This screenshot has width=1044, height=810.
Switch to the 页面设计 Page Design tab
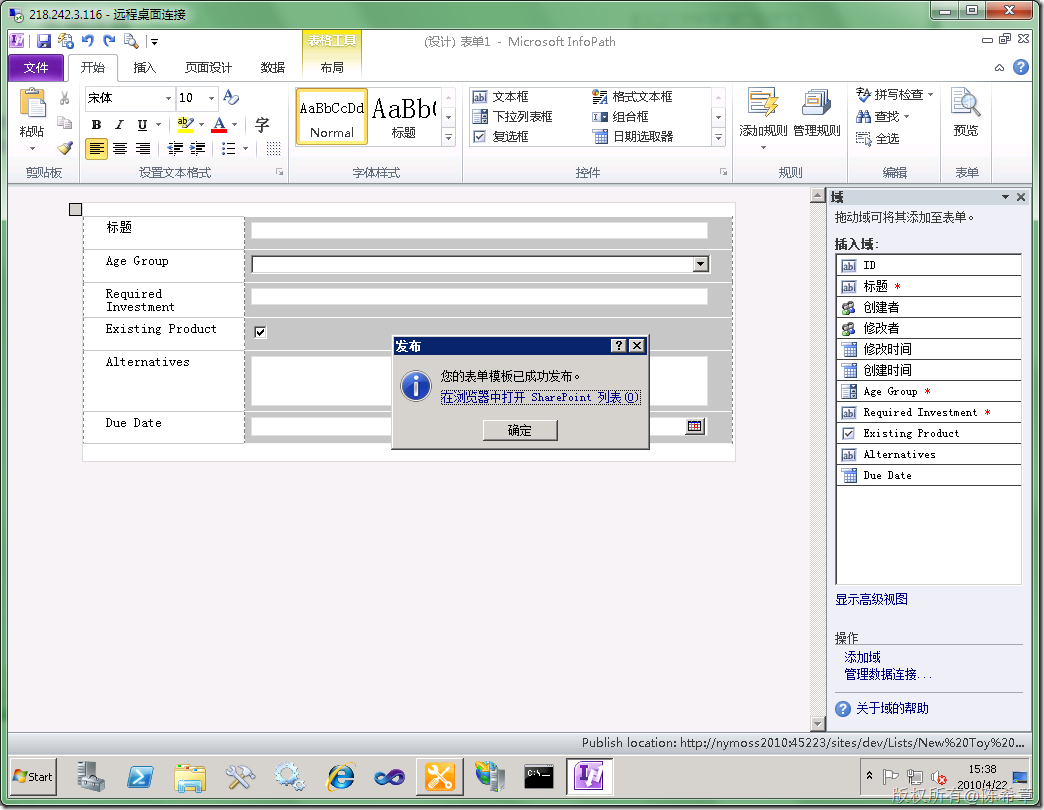click(x=208, y=68)
